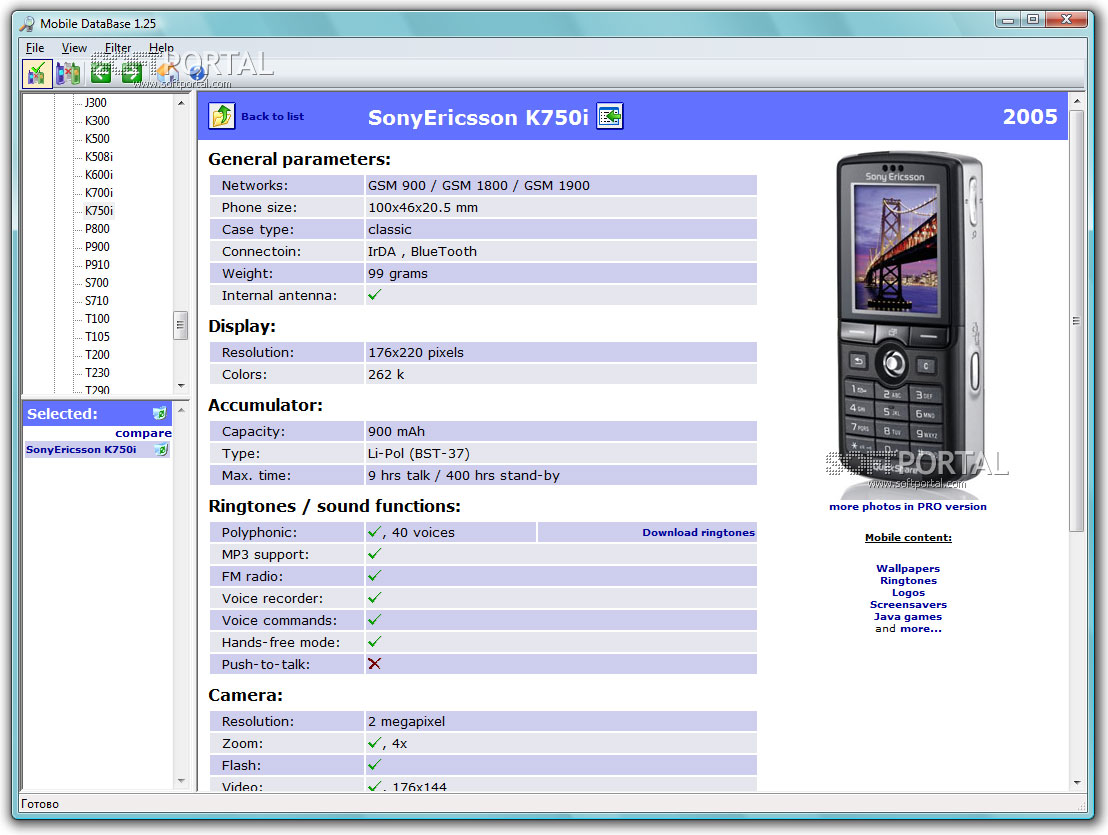Click the details pane scrollbar down arrow
This screenshot has width=1108, height=835.
1076,783
